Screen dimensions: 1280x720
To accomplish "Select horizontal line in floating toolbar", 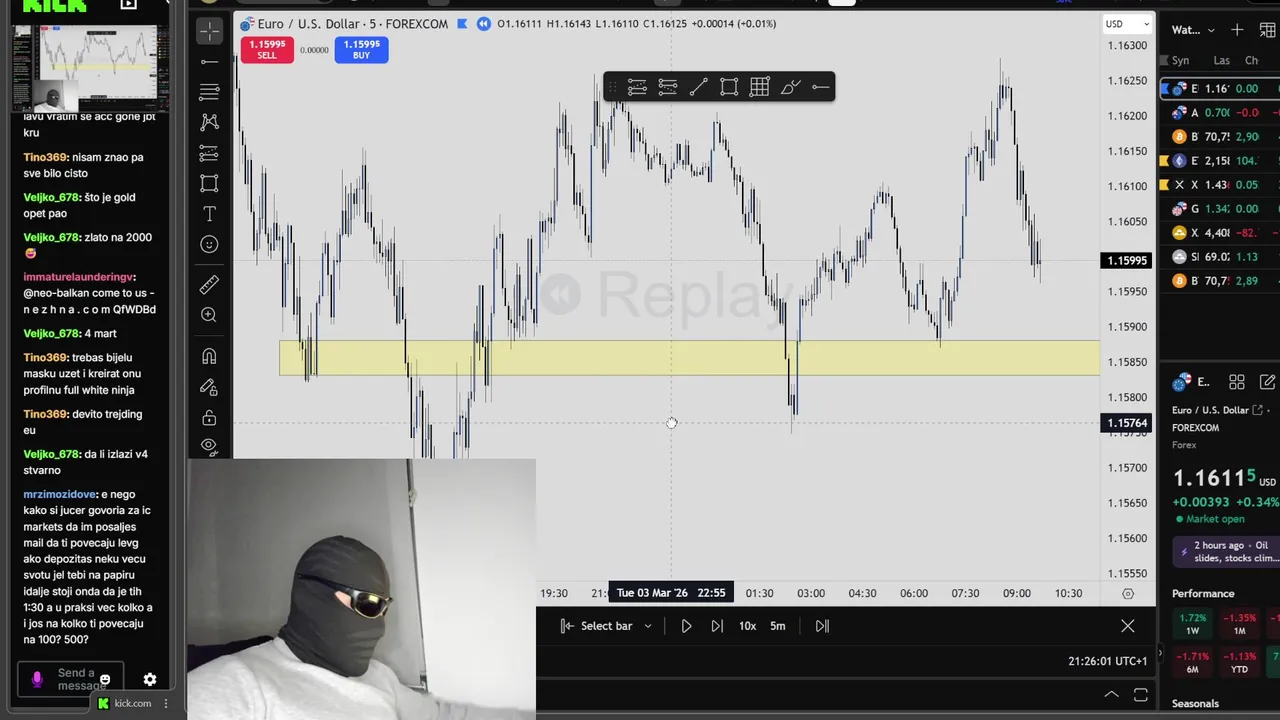I will coord(821,88).
